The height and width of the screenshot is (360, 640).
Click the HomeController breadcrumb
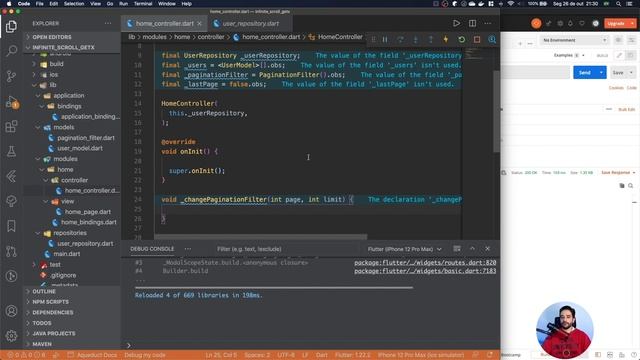point(340,37)
